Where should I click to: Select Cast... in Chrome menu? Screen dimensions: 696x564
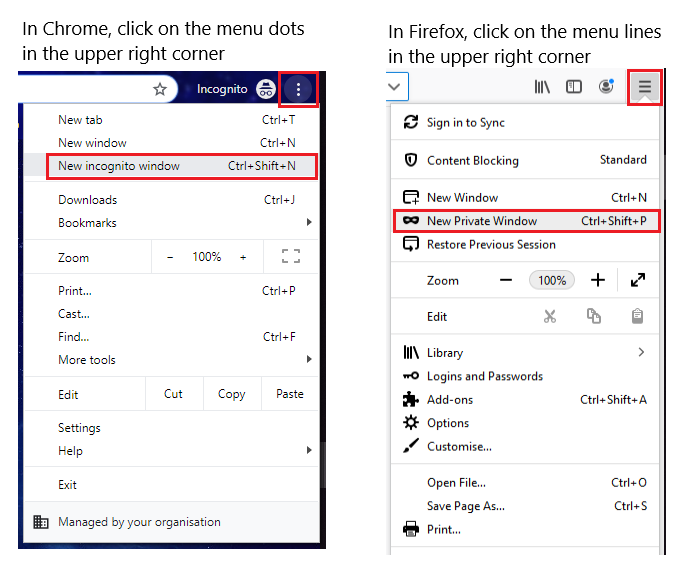pos(171,314)
